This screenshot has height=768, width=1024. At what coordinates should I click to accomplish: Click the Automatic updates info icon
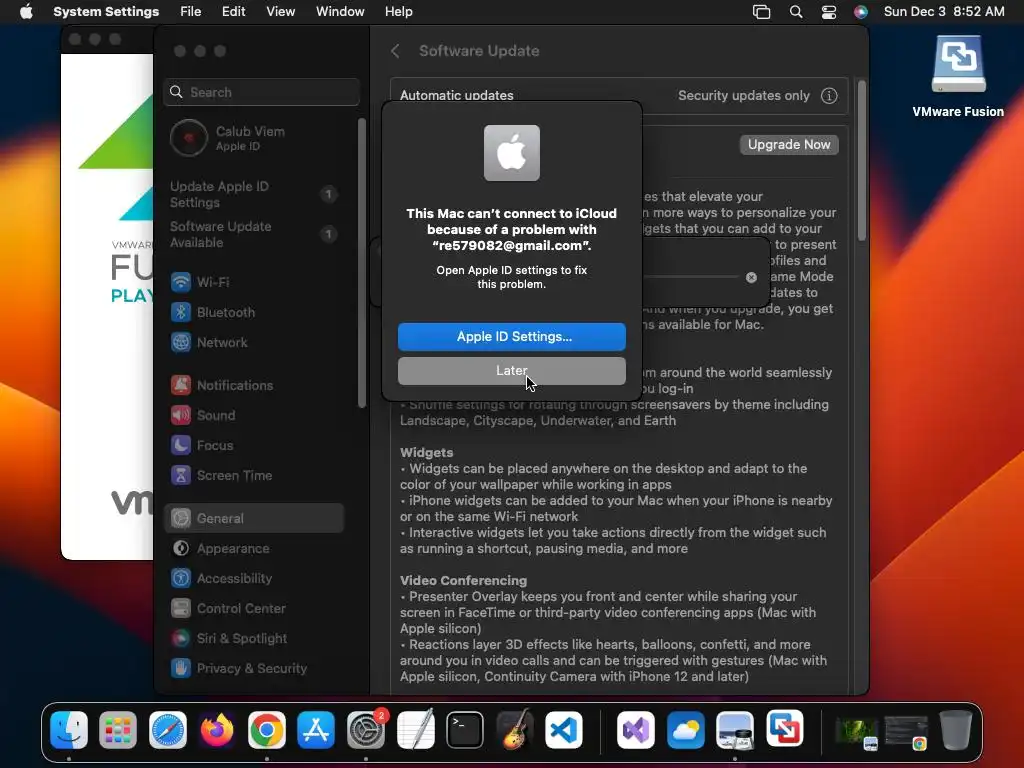point(829,96)
